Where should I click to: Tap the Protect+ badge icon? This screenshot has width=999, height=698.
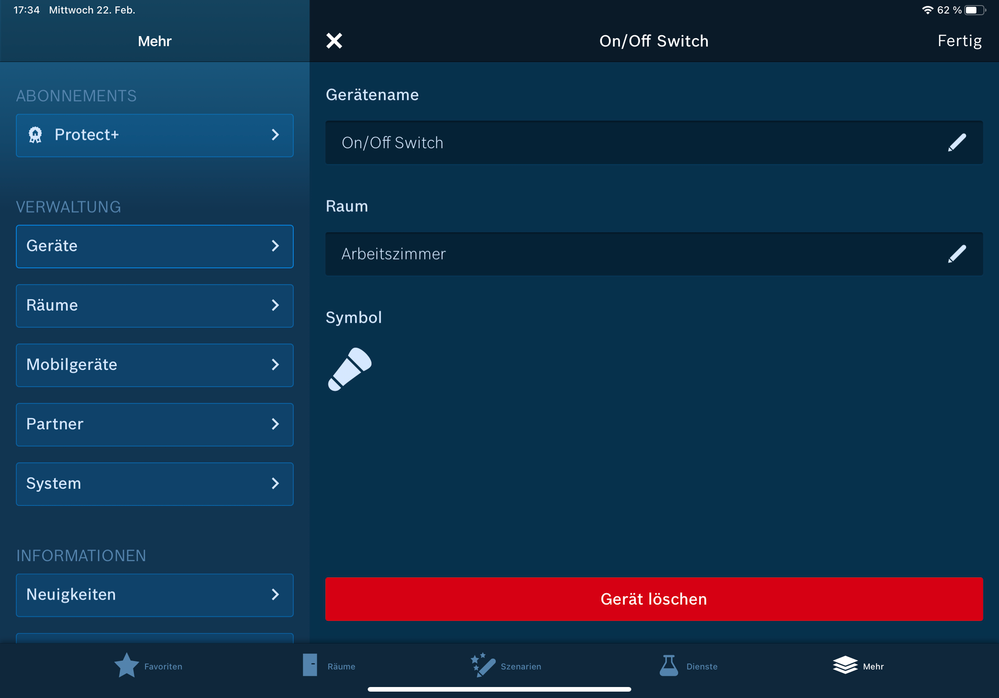[x=35, y=135]
